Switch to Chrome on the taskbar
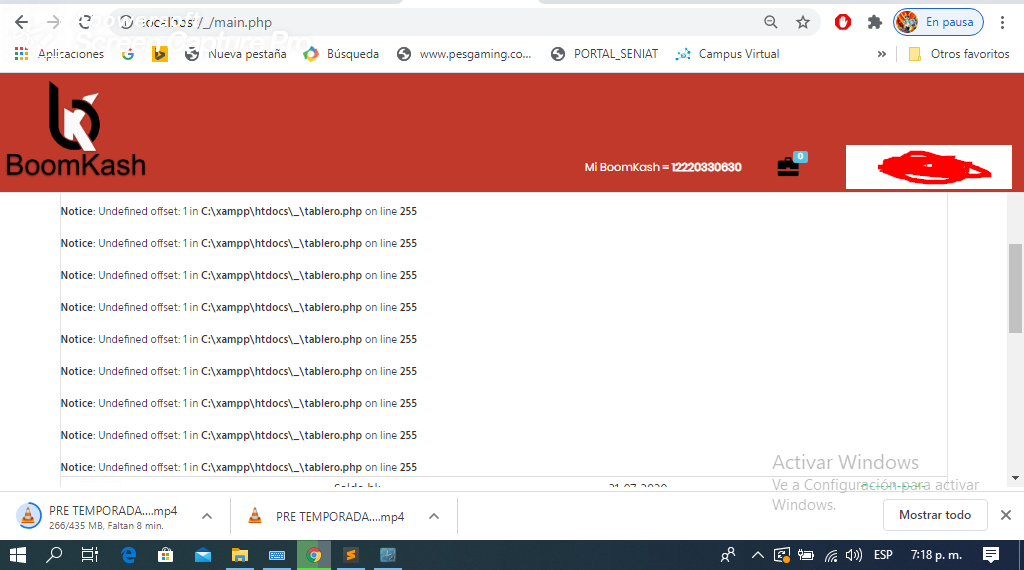1024x570 pixels. 314,555
